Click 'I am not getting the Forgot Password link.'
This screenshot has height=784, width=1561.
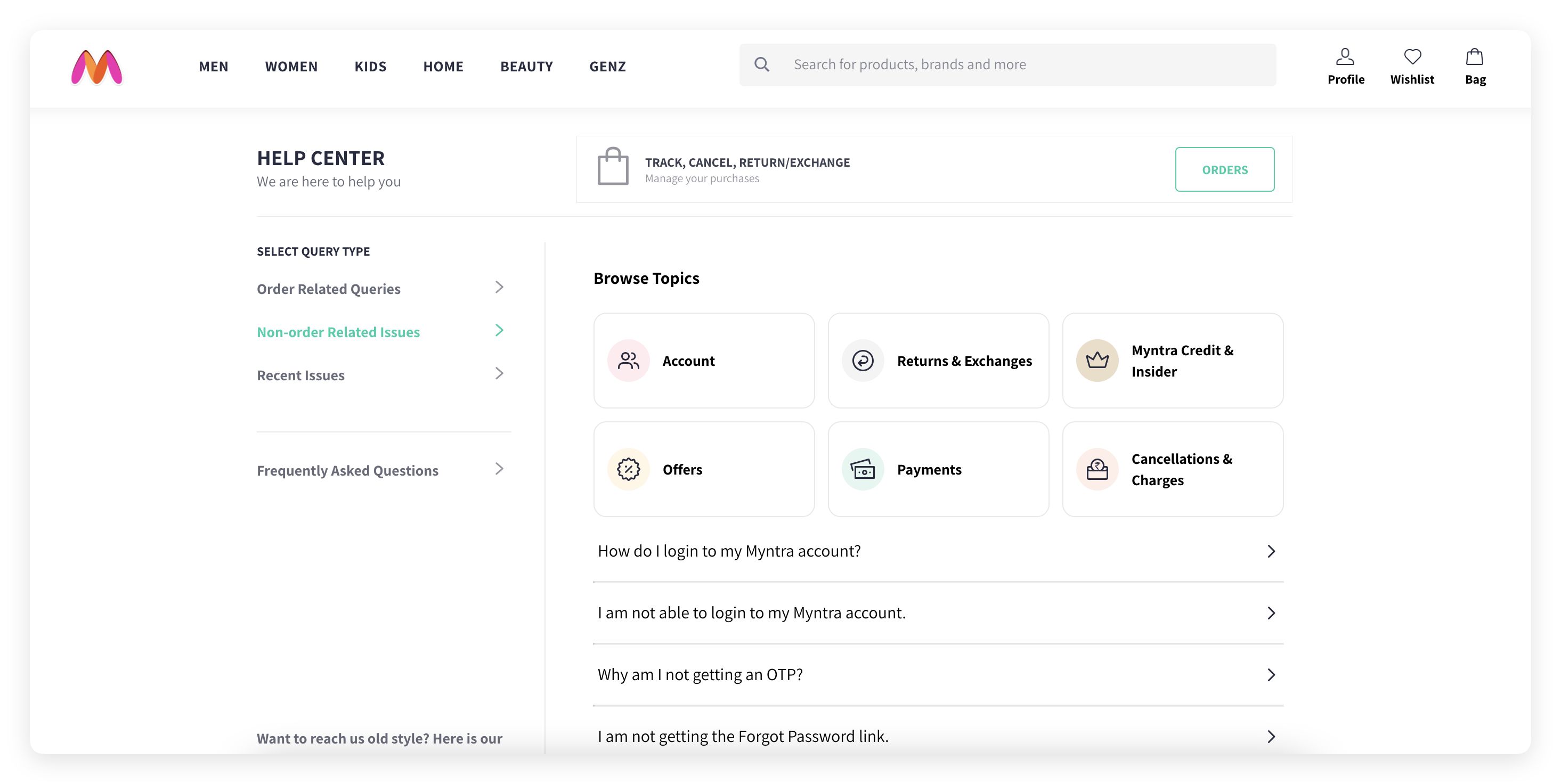(x=743, y=736)
